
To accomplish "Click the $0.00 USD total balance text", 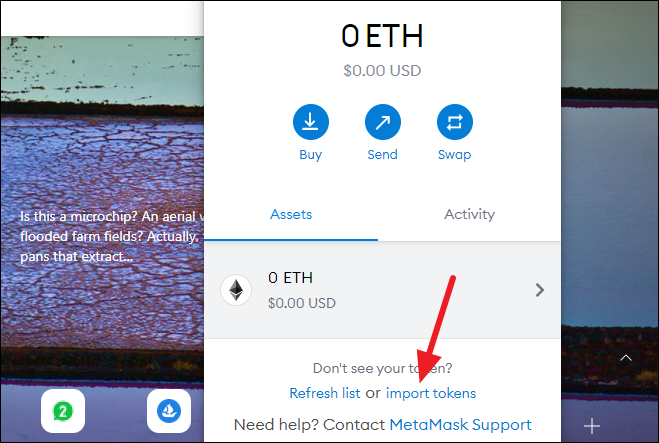I will (382, 71).
